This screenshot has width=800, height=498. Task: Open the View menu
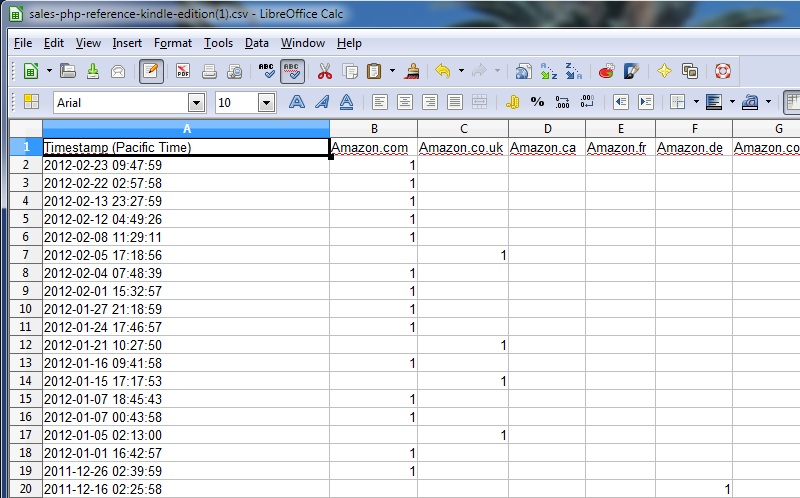pos(88,43)
